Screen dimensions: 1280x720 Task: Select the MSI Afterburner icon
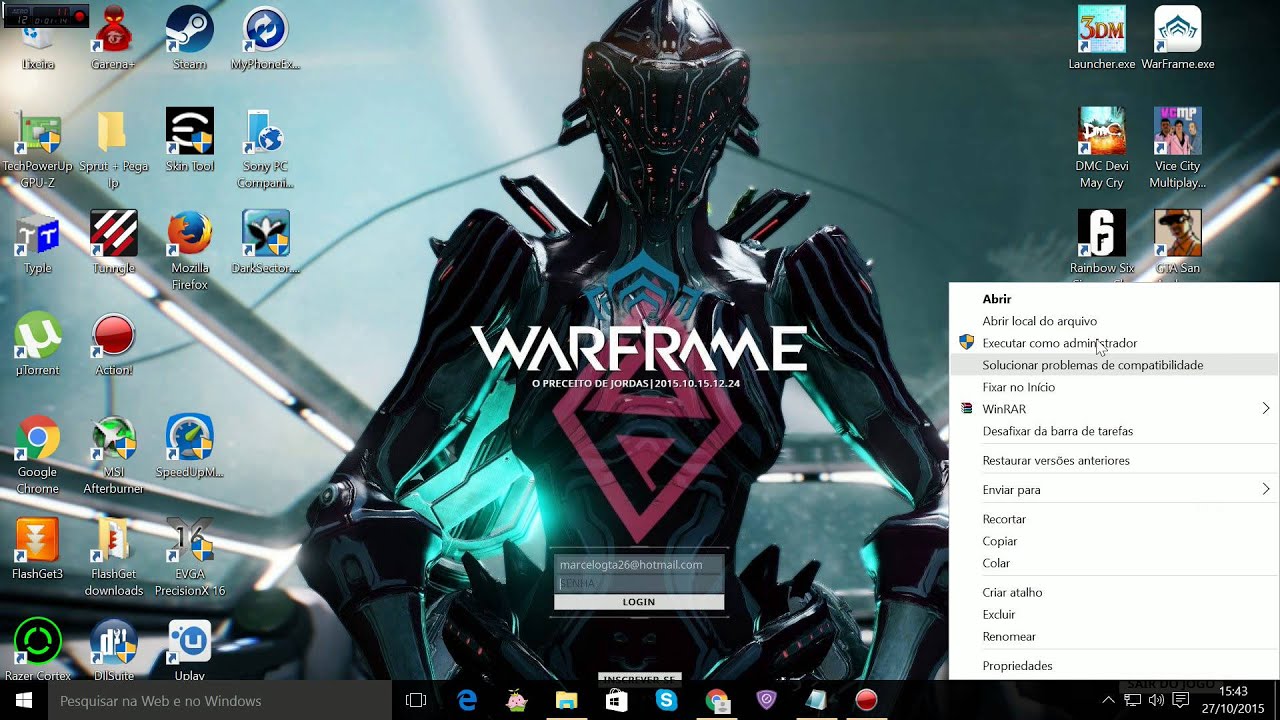pos(113,454)
